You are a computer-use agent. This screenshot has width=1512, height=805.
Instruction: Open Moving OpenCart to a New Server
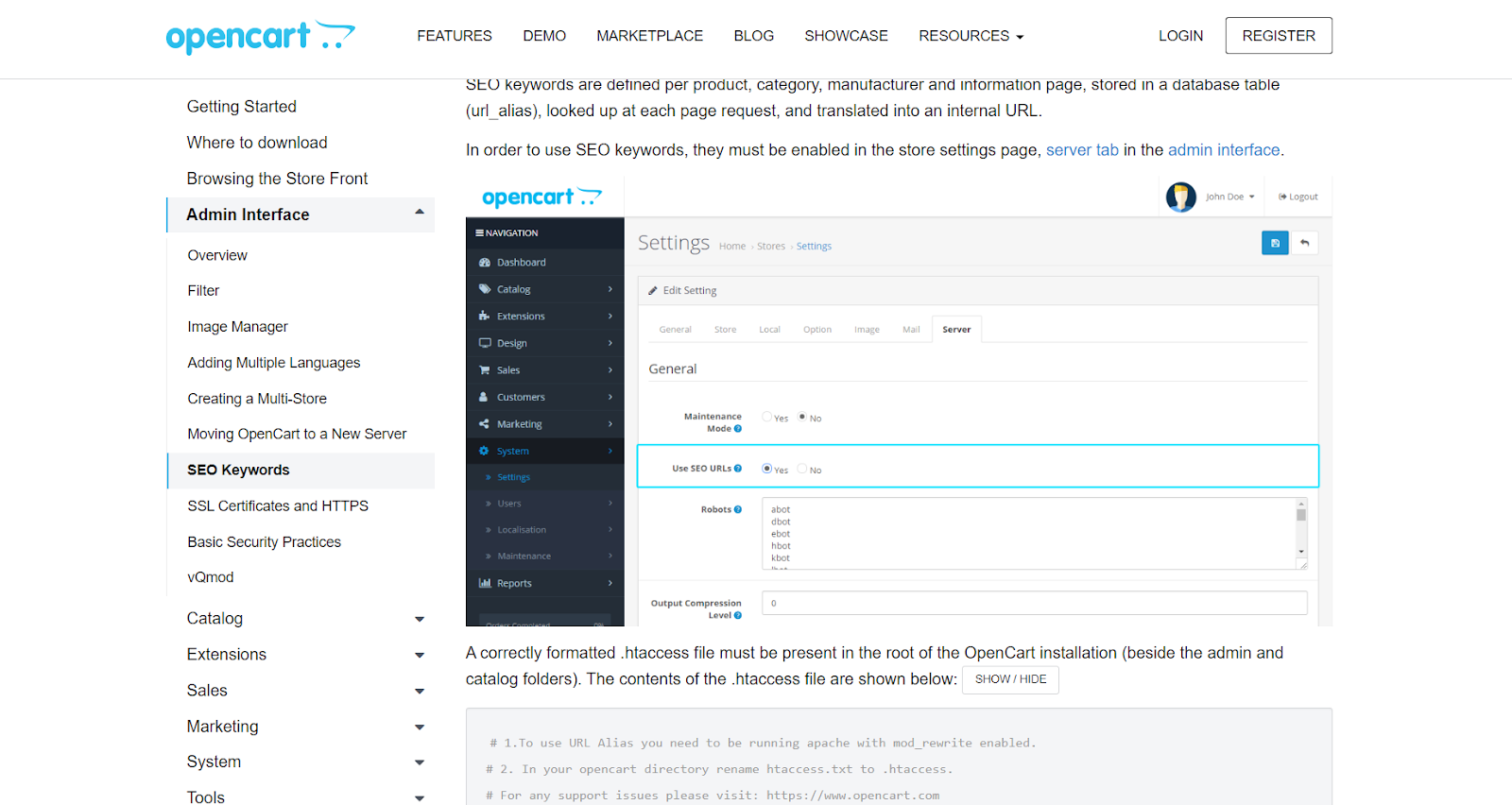(x=297, y=434)
